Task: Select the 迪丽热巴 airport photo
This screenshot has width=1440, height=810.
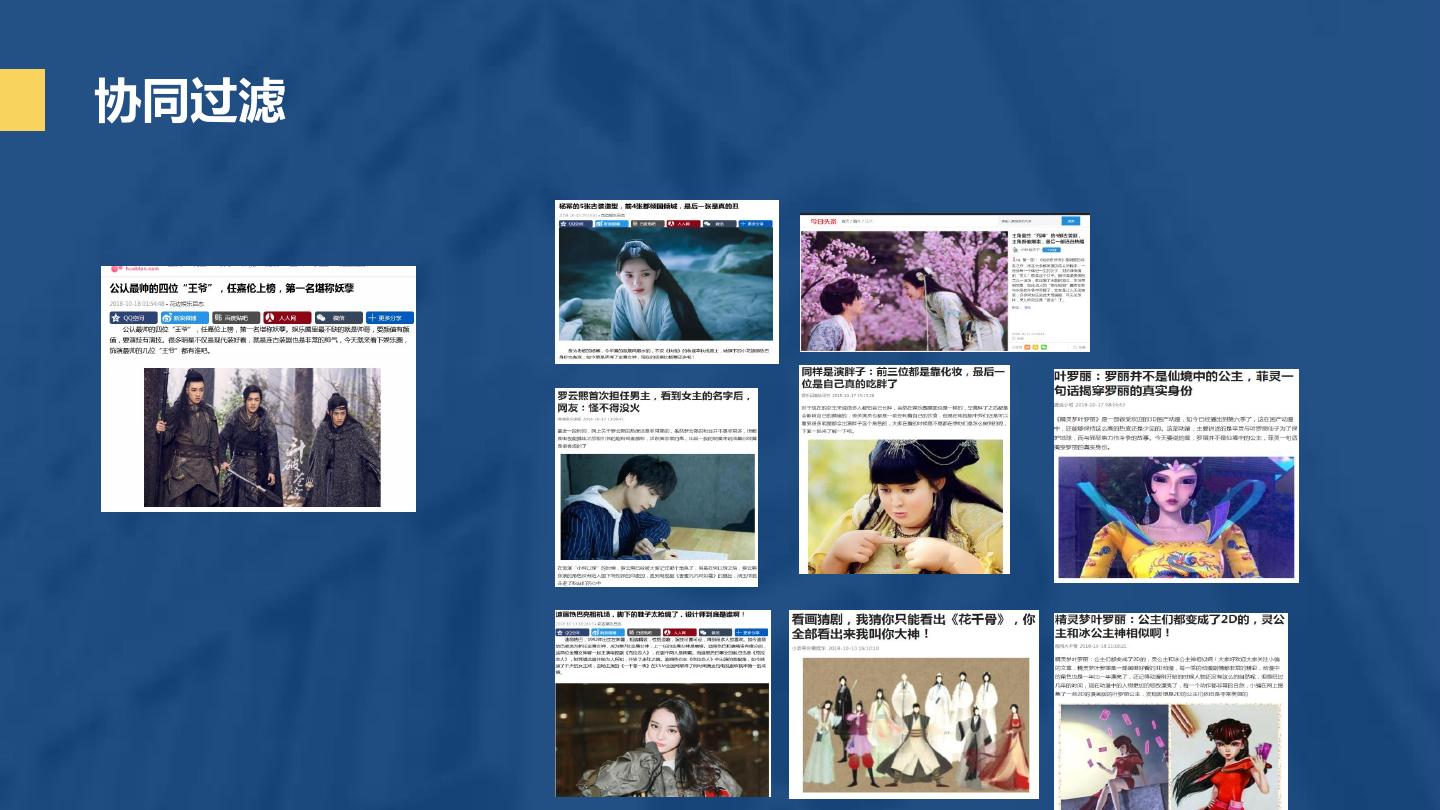Action: 664,740
